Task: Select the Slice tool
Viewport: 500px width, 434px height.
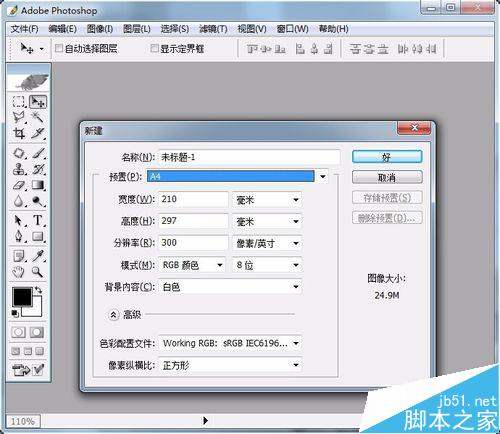Action: (38, 133)
